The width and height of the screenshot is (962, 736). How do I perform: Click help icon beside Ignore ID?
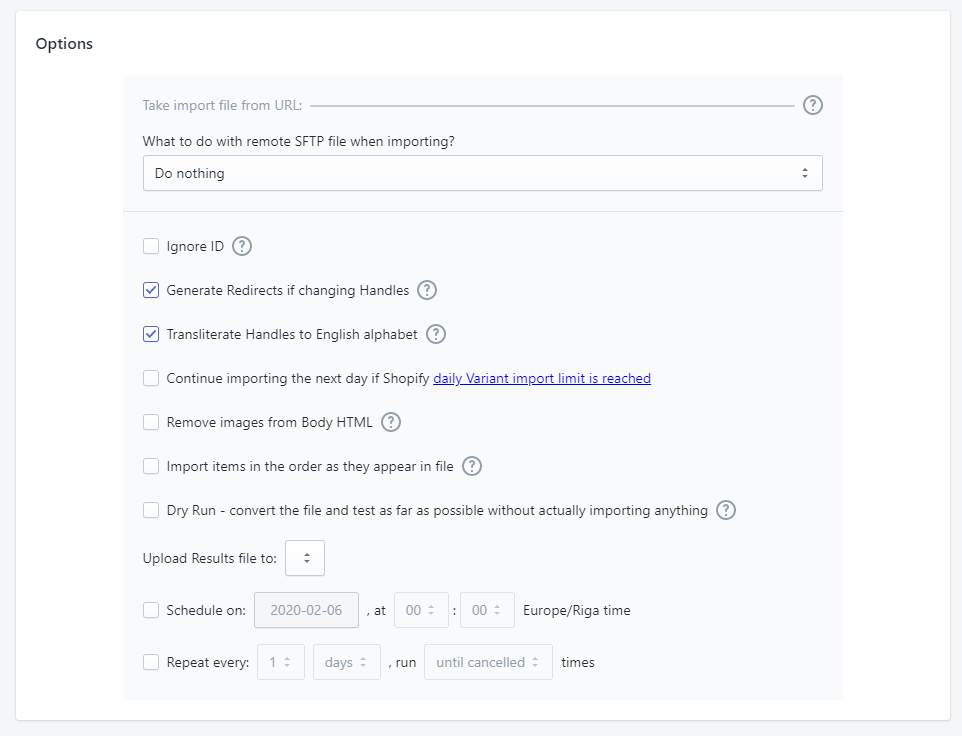[x=242, y=246]
